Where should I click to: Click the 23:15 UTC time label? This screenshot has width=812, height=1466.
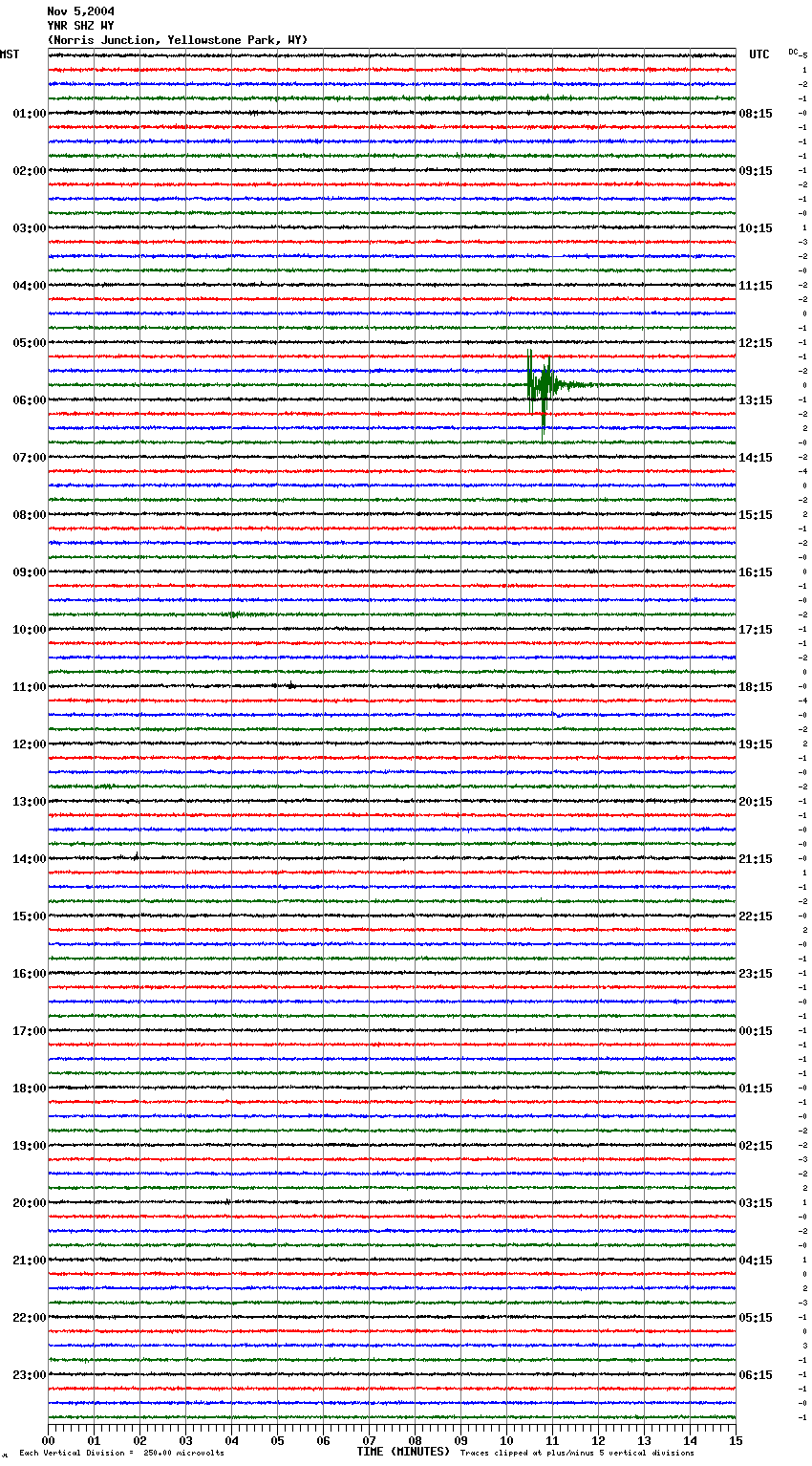point(756,974)
